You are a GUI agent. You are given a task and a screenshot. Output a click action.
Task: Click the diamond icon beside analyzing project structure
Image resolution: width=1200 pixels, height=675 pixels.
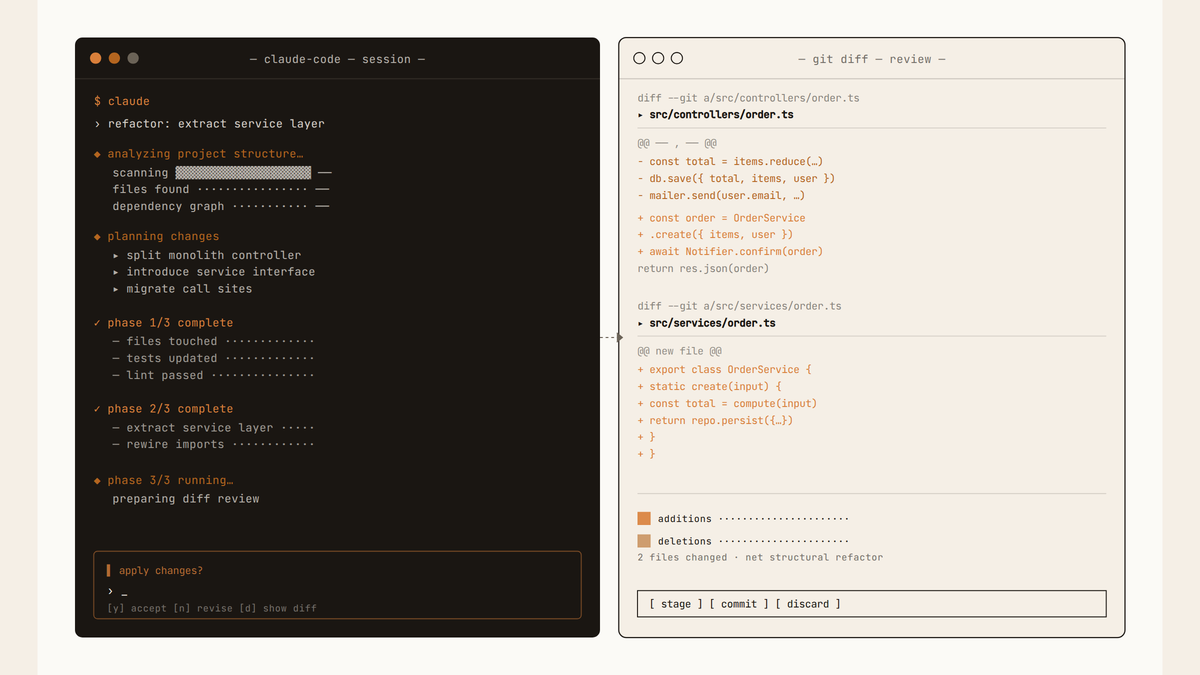coord(97,154)
